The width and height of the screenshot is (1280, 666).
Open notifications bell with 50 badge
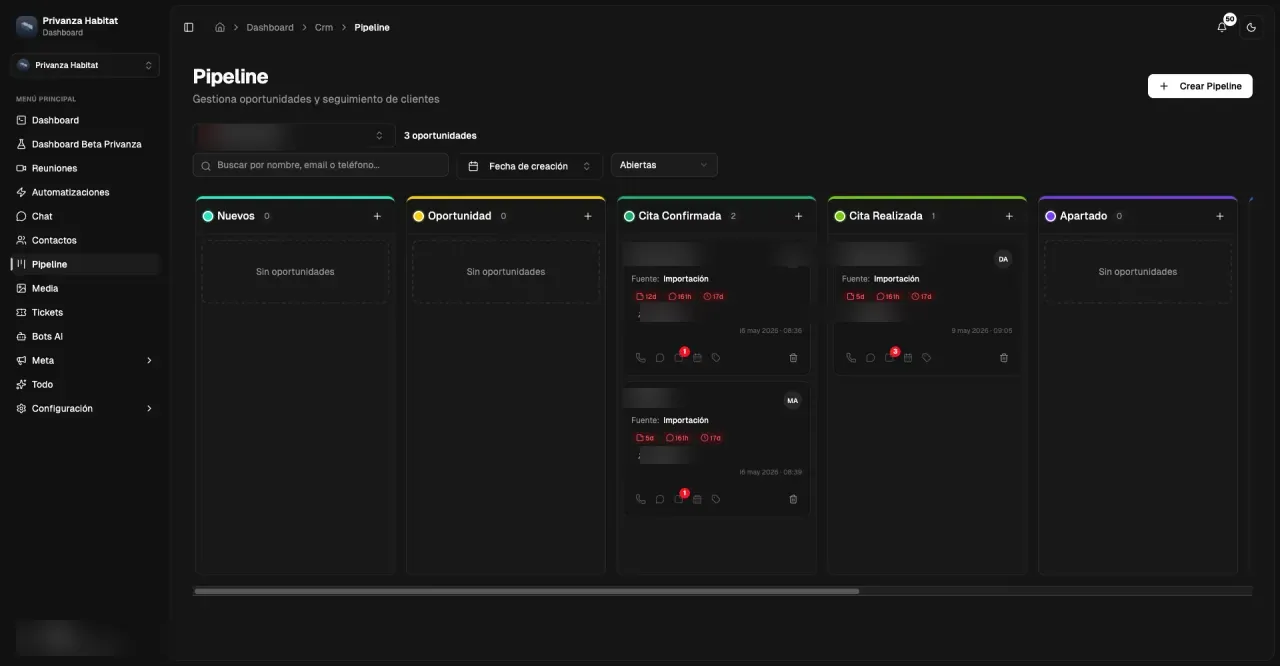[x=1222, y=27]
